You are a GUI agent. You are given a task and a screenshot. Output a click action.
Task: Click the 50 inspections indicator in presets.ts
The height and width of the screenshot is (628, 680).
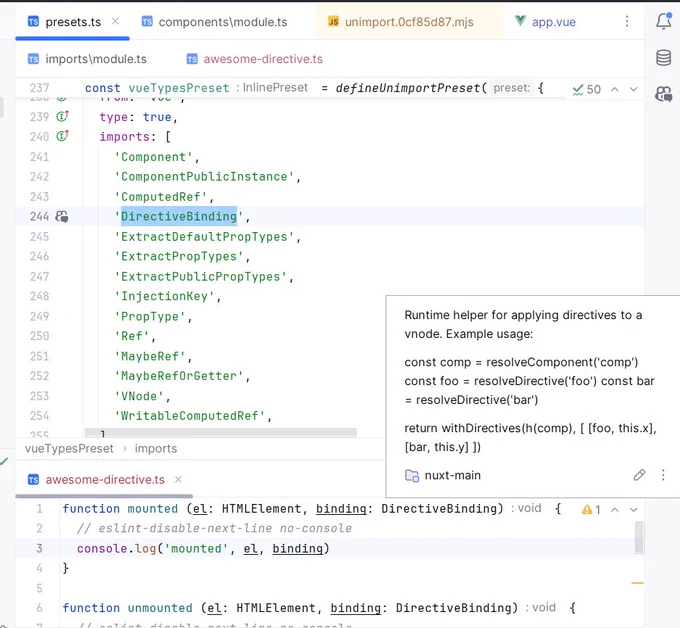tap(587, 89)
